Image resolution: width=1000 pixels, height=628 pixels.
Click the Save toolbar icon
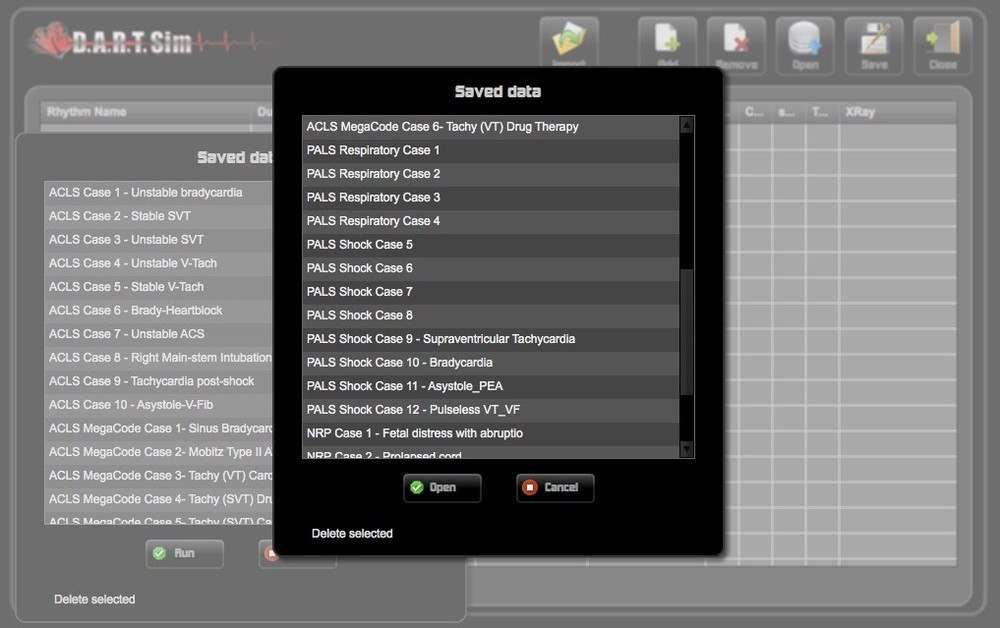pos(874,46)
